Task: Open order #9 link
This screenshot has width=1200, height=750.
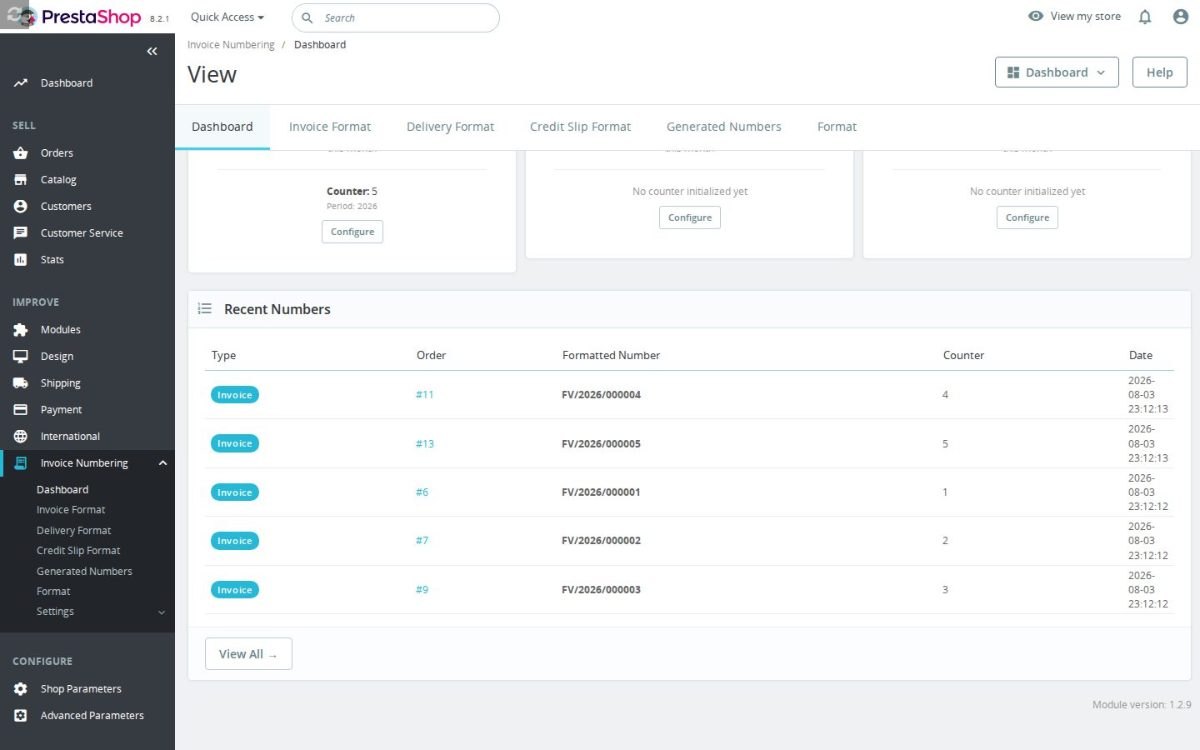Action: pyautogui.click(x=422, y=590)
